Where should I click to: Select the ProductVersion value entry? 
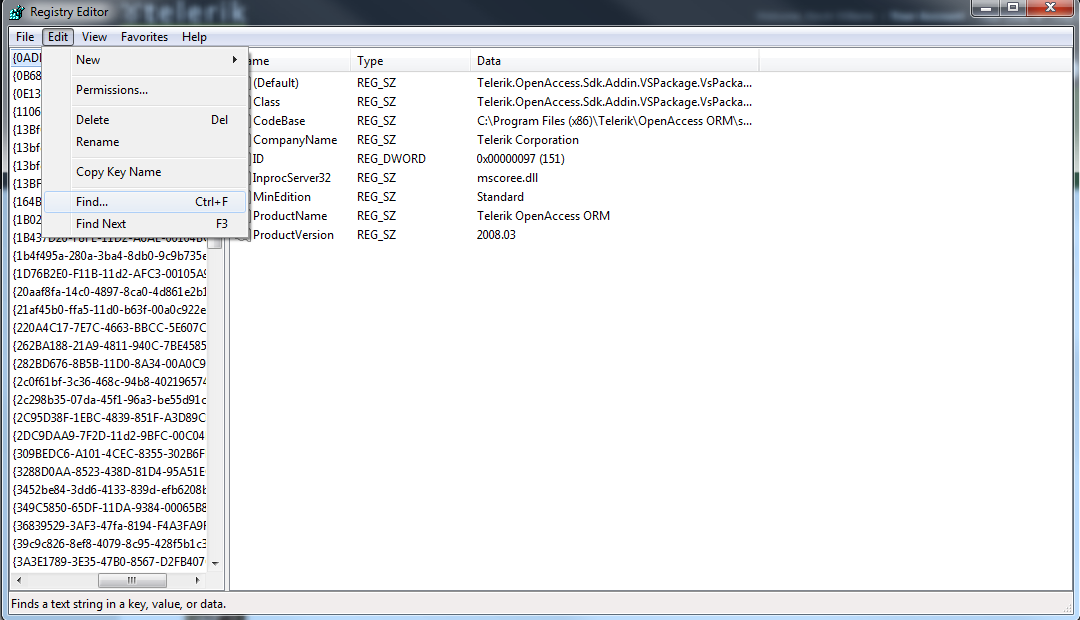[293, 235]
